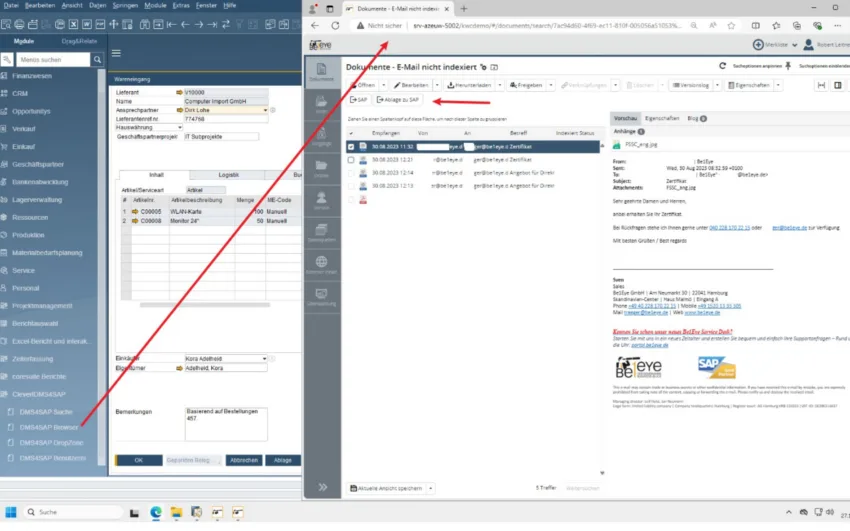
Task: Go to last record arrow in SAP toolbar
Action: tap(212, 24)
